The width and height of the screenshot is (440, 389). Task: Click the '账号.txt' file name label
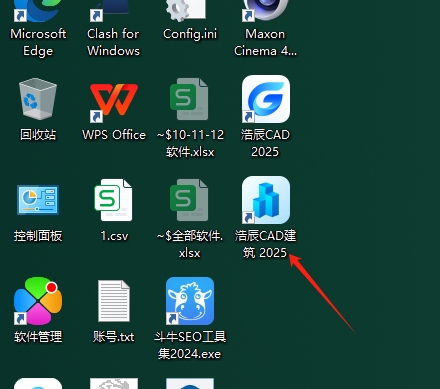(114, 337)
